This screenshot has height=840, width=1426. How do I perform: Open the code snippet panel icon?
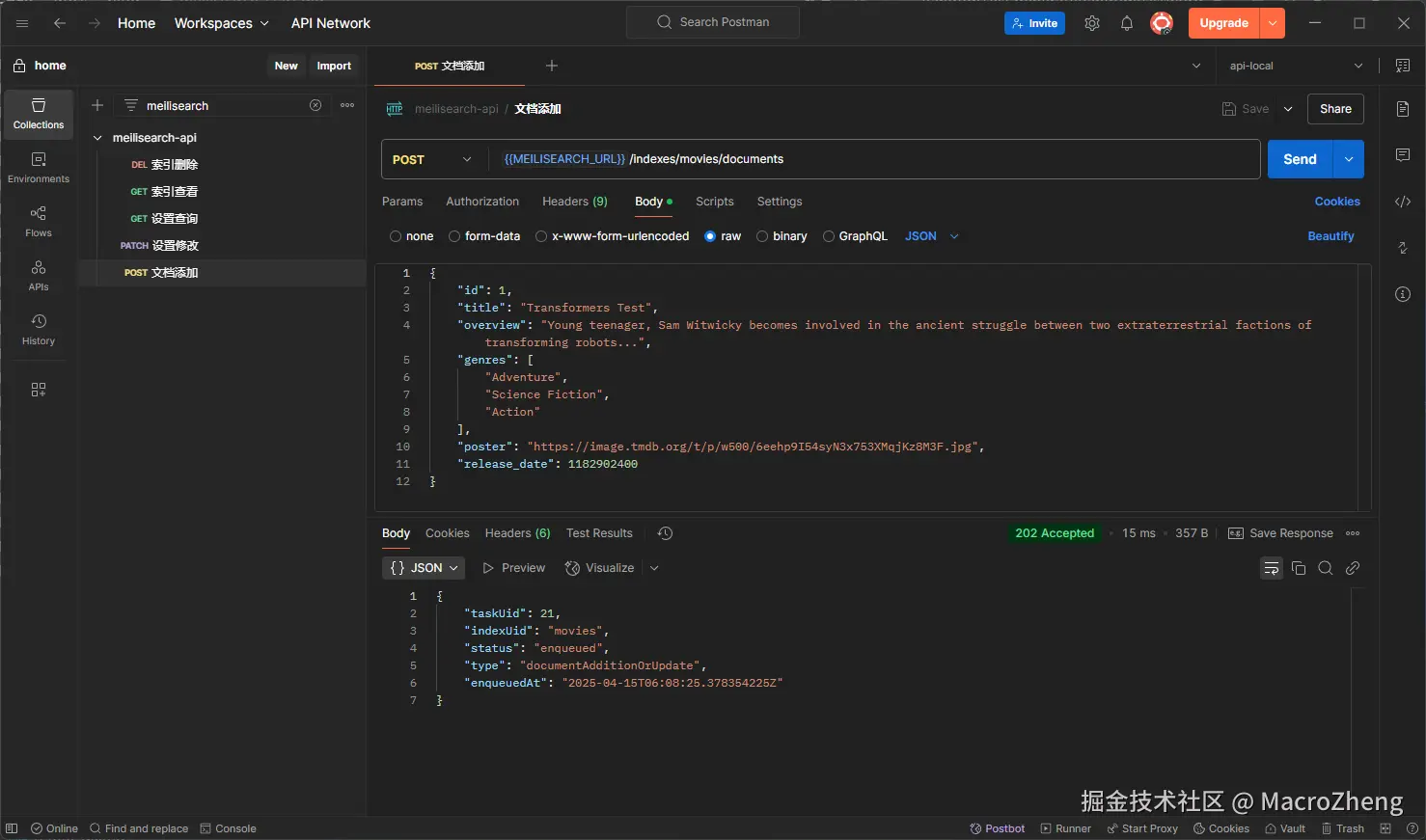tap(1403, 202)
